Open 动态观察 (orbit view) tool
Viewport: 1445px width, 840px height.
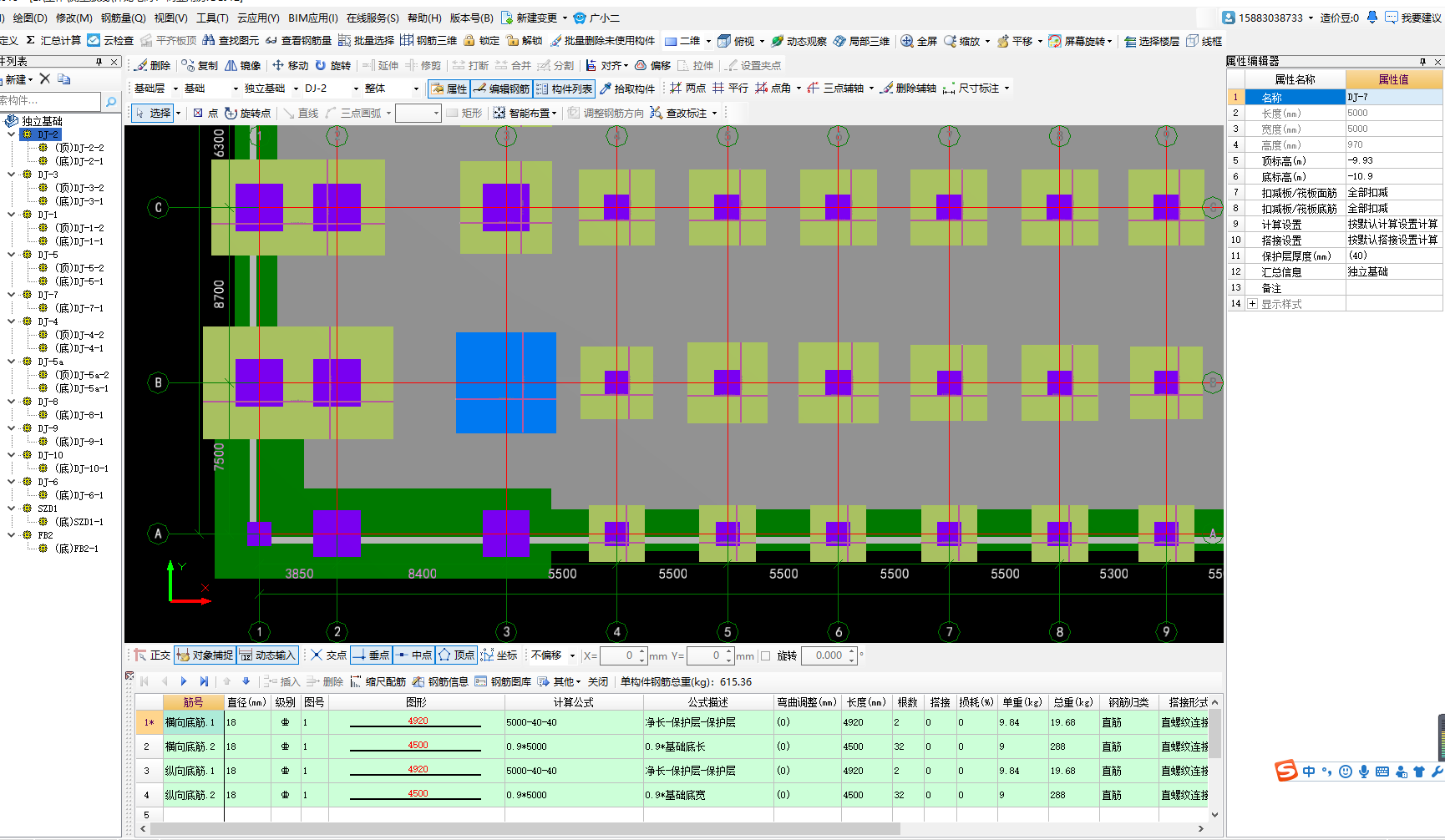[x=799, y=41]
